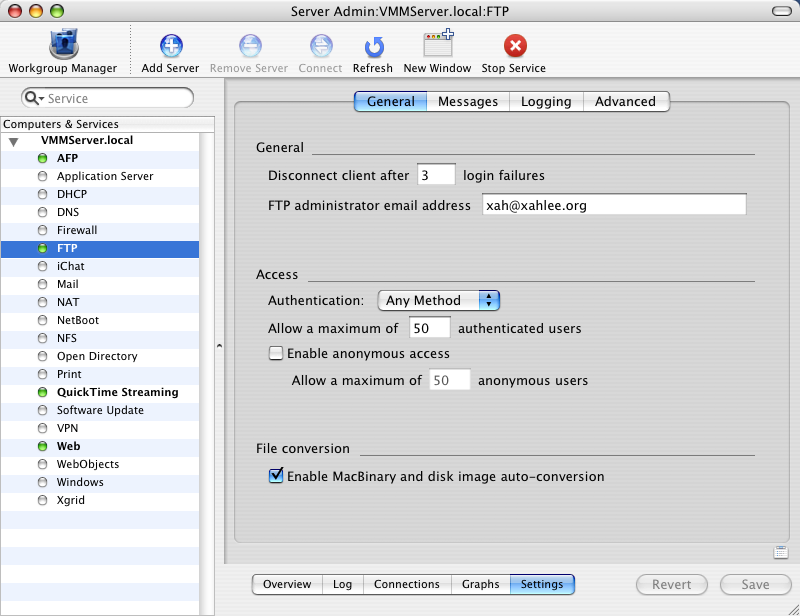The width and height of the screenshot is (800, 616).
Task: Click sidebar splitter collapse handle
Action: tap(219, 346)
